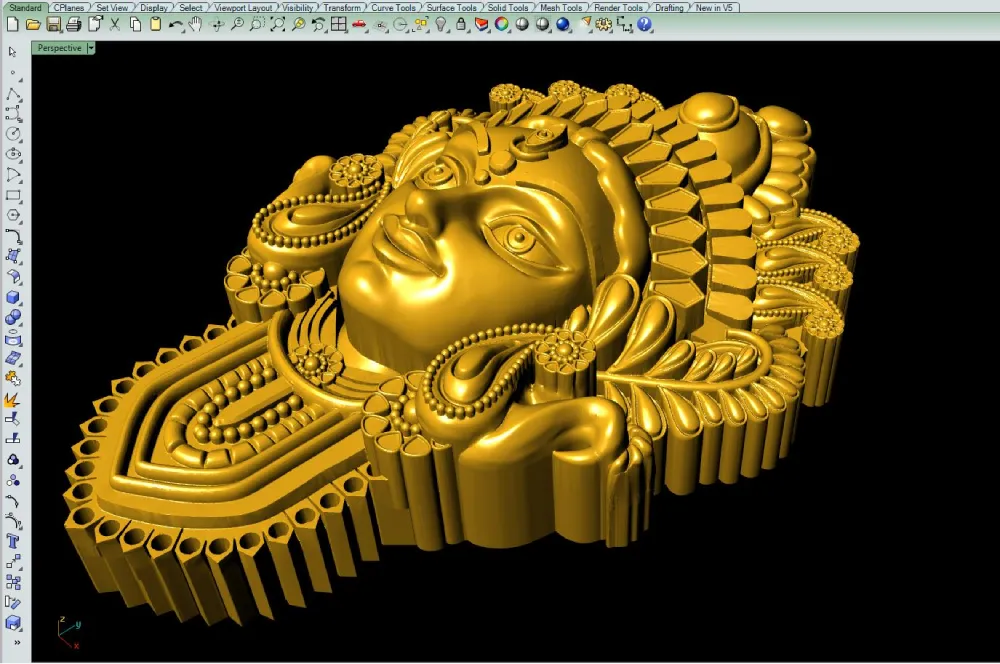Select the Text object T tool
This screenshot has height=664, width=1000.
[x=12, y=542]
